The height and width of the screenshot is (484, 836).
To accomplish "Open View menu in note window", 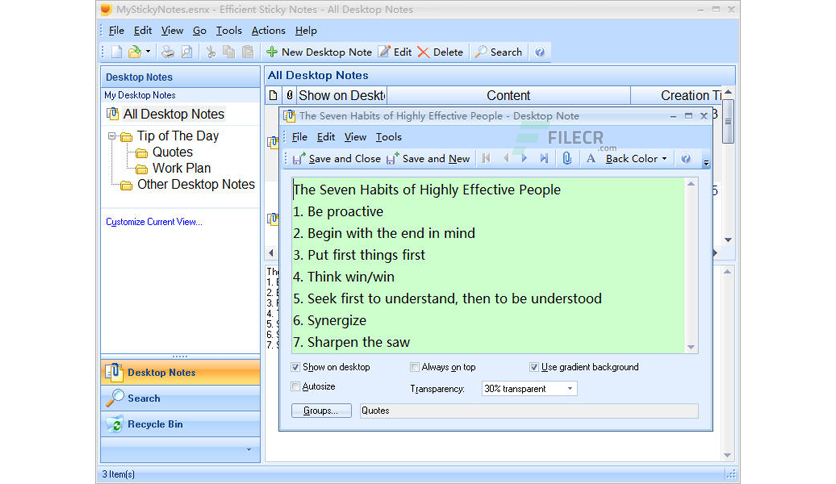I will (x=355, y=137).
